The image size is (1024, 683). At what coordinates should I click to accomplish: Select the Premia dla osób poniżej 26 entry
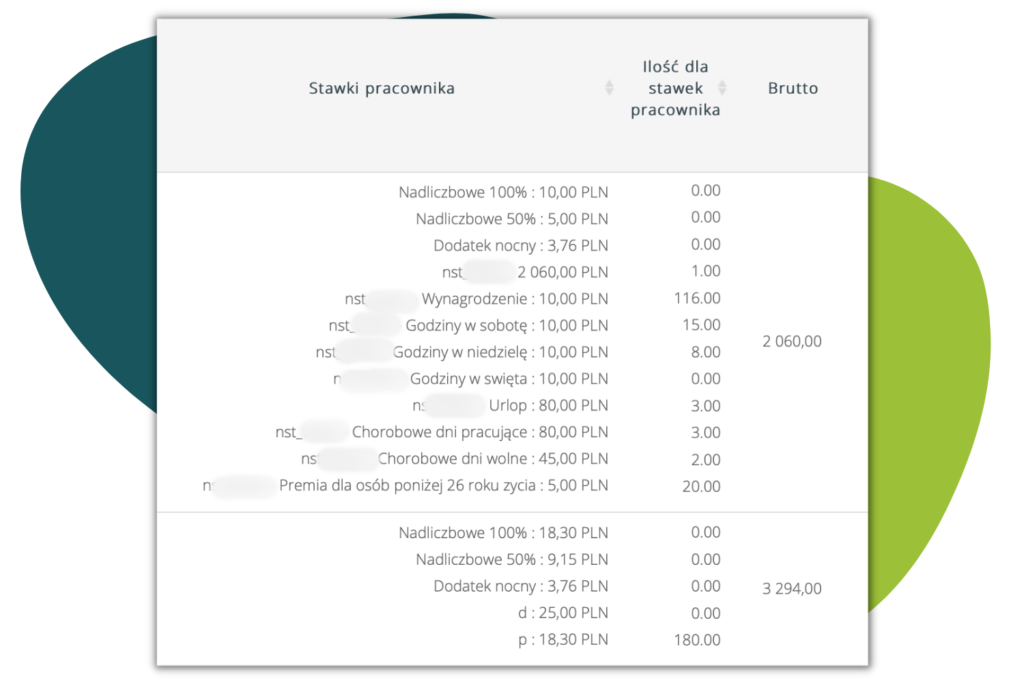[443, 488]
